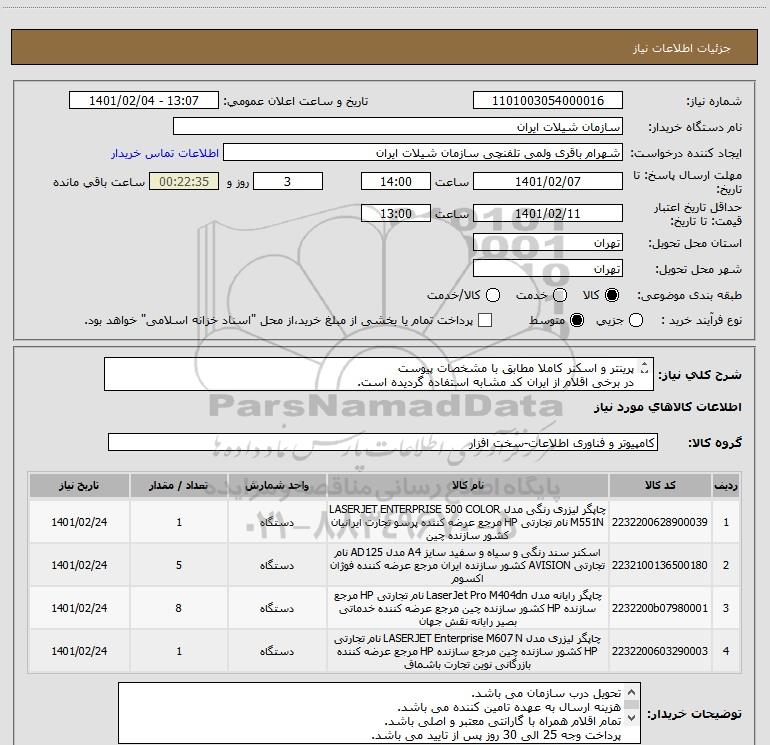This screenshot has width=770, height=745.
Task: Click quantity 5 in scanner row
Action: 179,565
